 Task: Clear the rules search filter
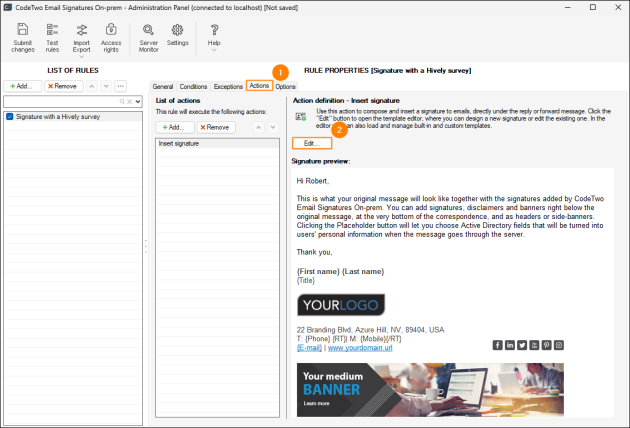(x=129, y=102)
